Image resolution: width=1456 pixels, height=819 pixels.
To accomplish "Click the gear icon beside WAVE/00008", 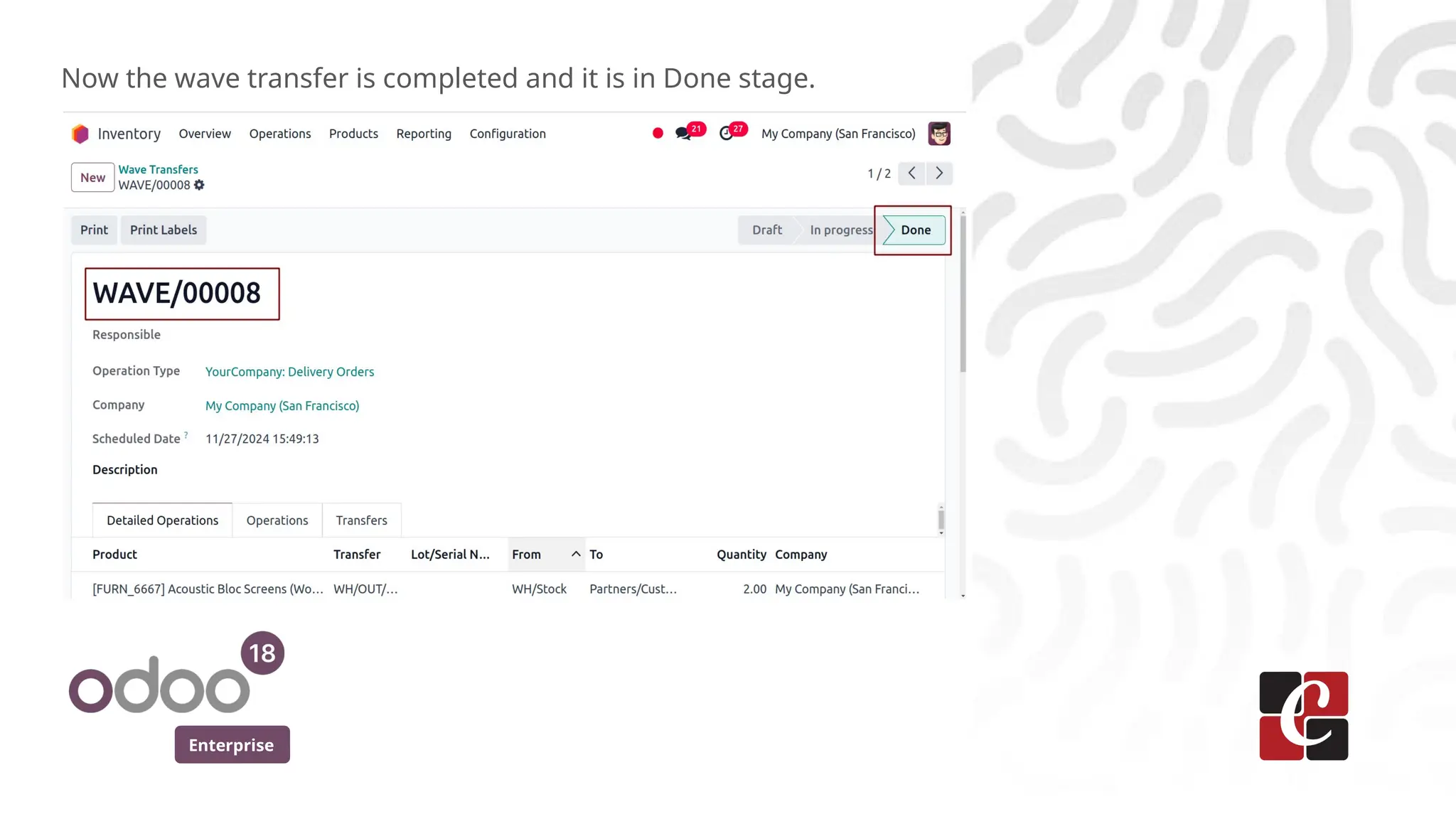I will tap(200, 186).
